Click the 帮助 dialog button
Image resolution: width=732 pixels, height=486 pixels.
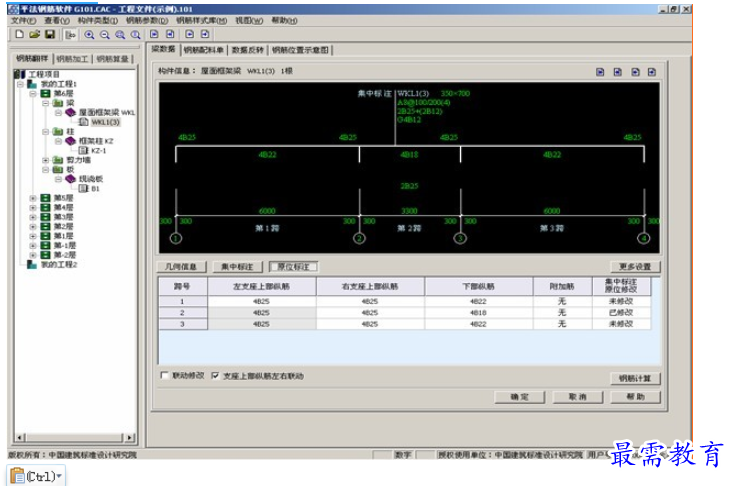635,397
